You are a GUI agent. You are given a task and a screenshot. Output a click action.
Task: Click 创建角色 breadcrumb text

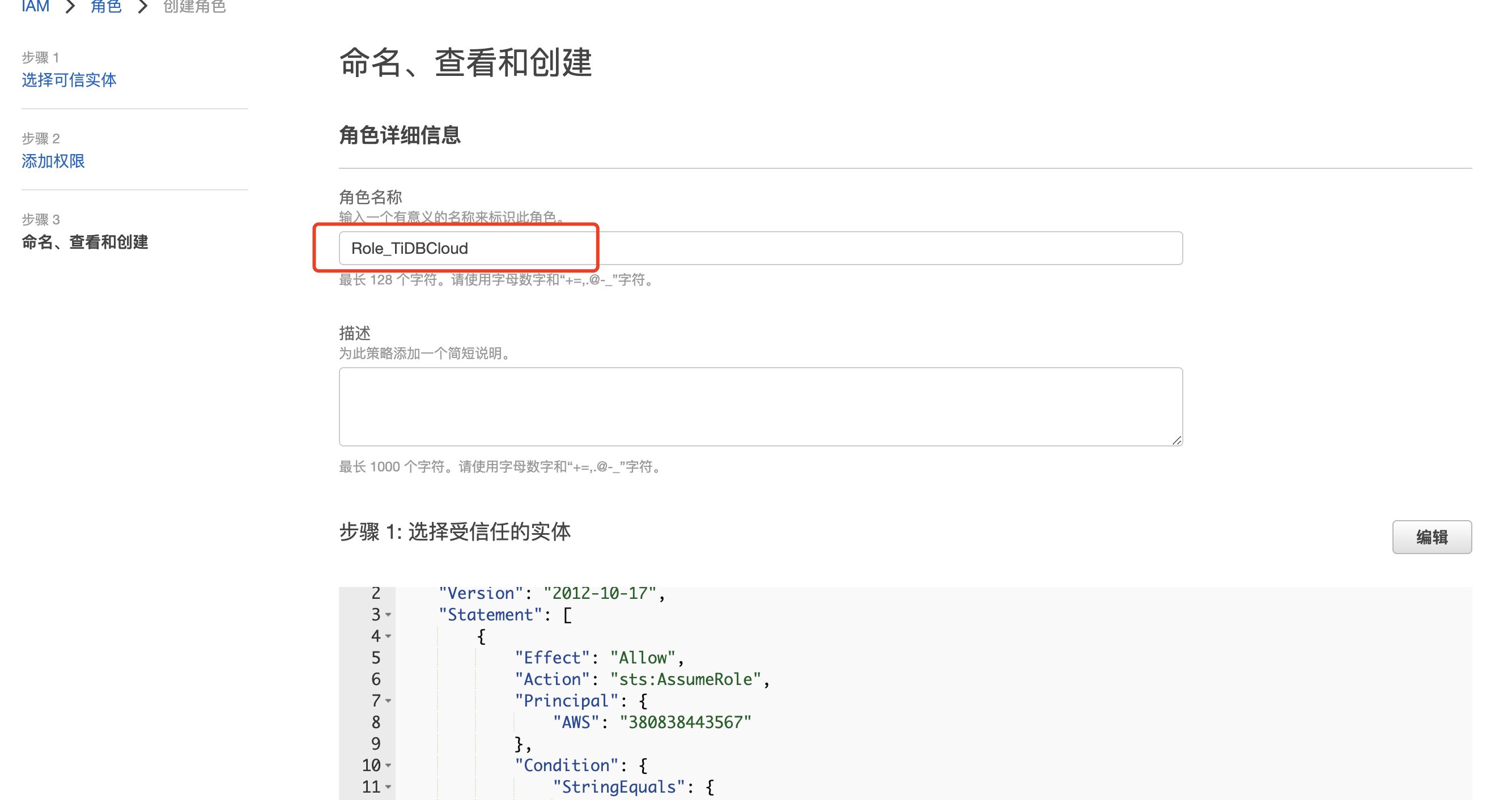(x=194, y=6)
